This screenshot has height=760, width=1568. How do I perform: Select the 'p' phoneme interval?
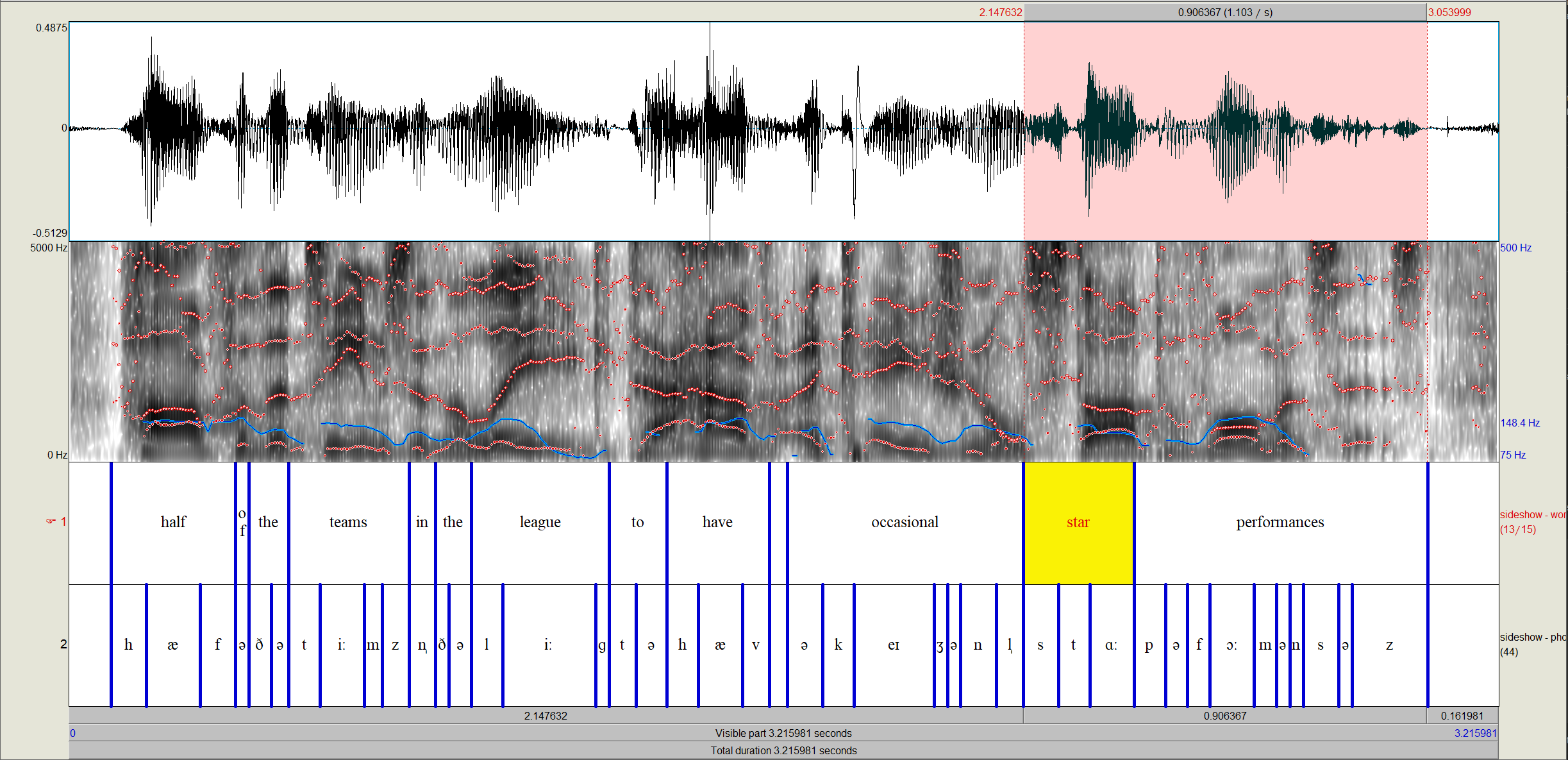[1149, 645]
